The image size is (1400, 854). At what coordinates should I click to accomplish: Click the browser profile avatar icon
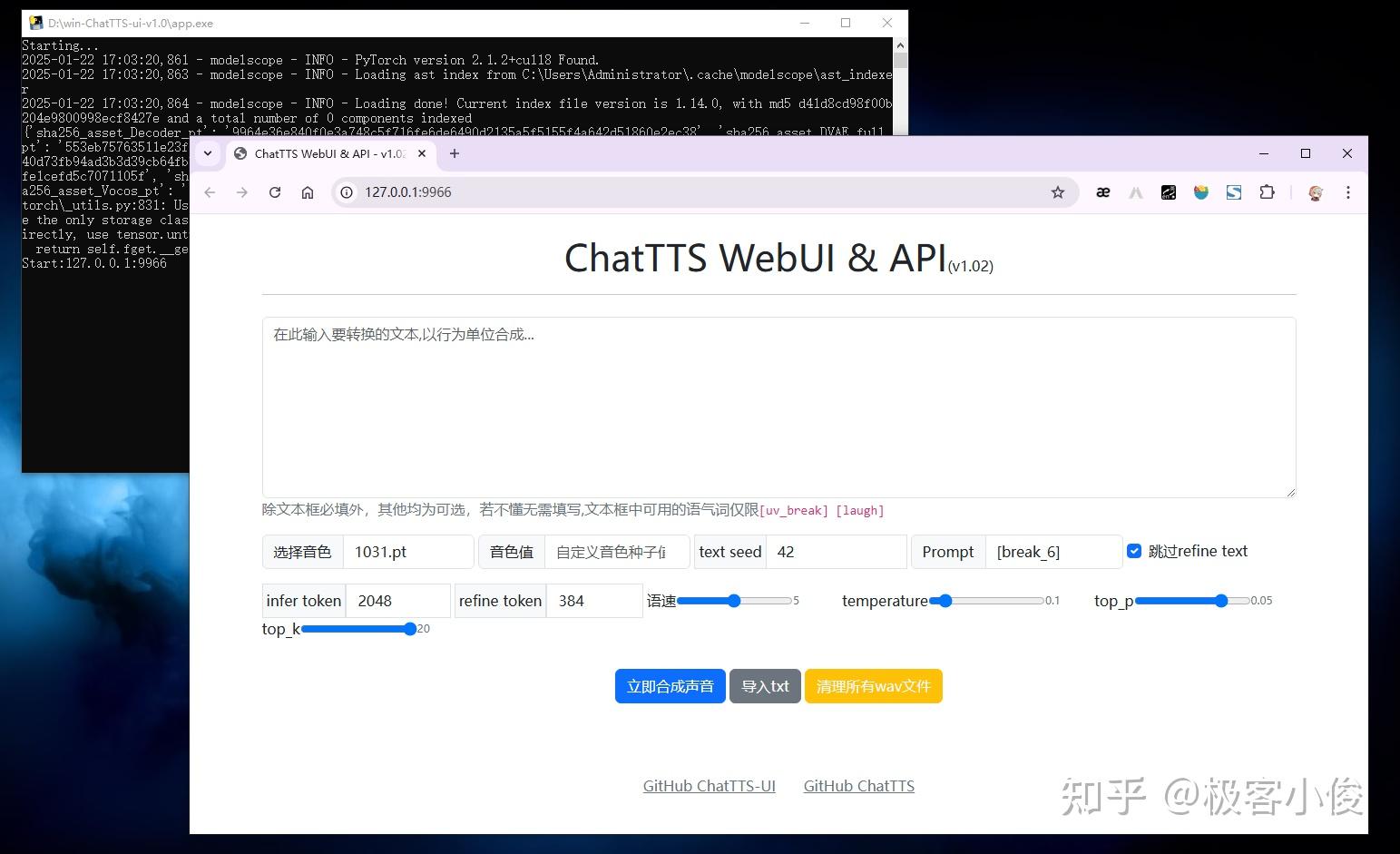[x=1316, y=192]
